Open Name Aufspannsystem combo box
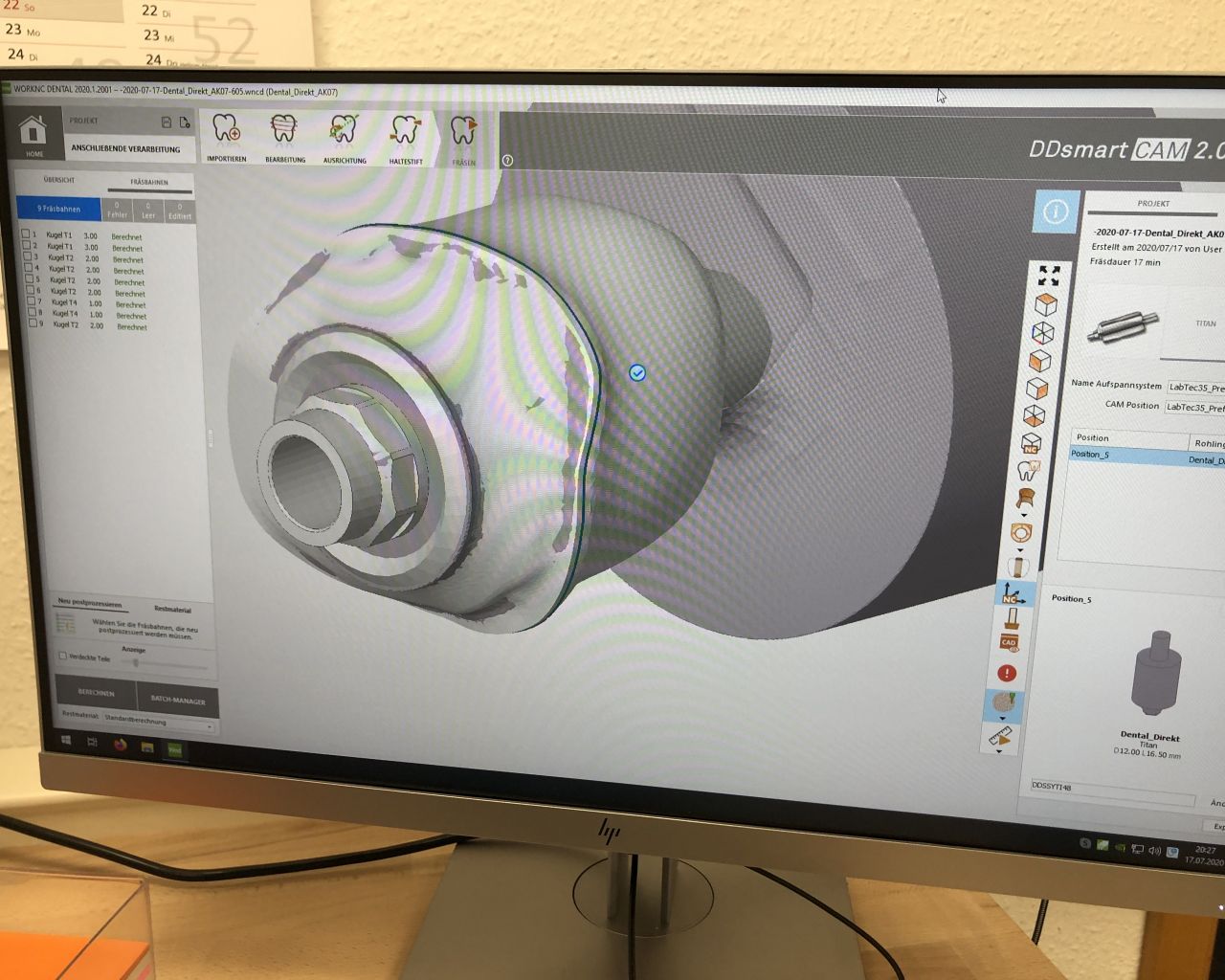 tap(1196, 388)
